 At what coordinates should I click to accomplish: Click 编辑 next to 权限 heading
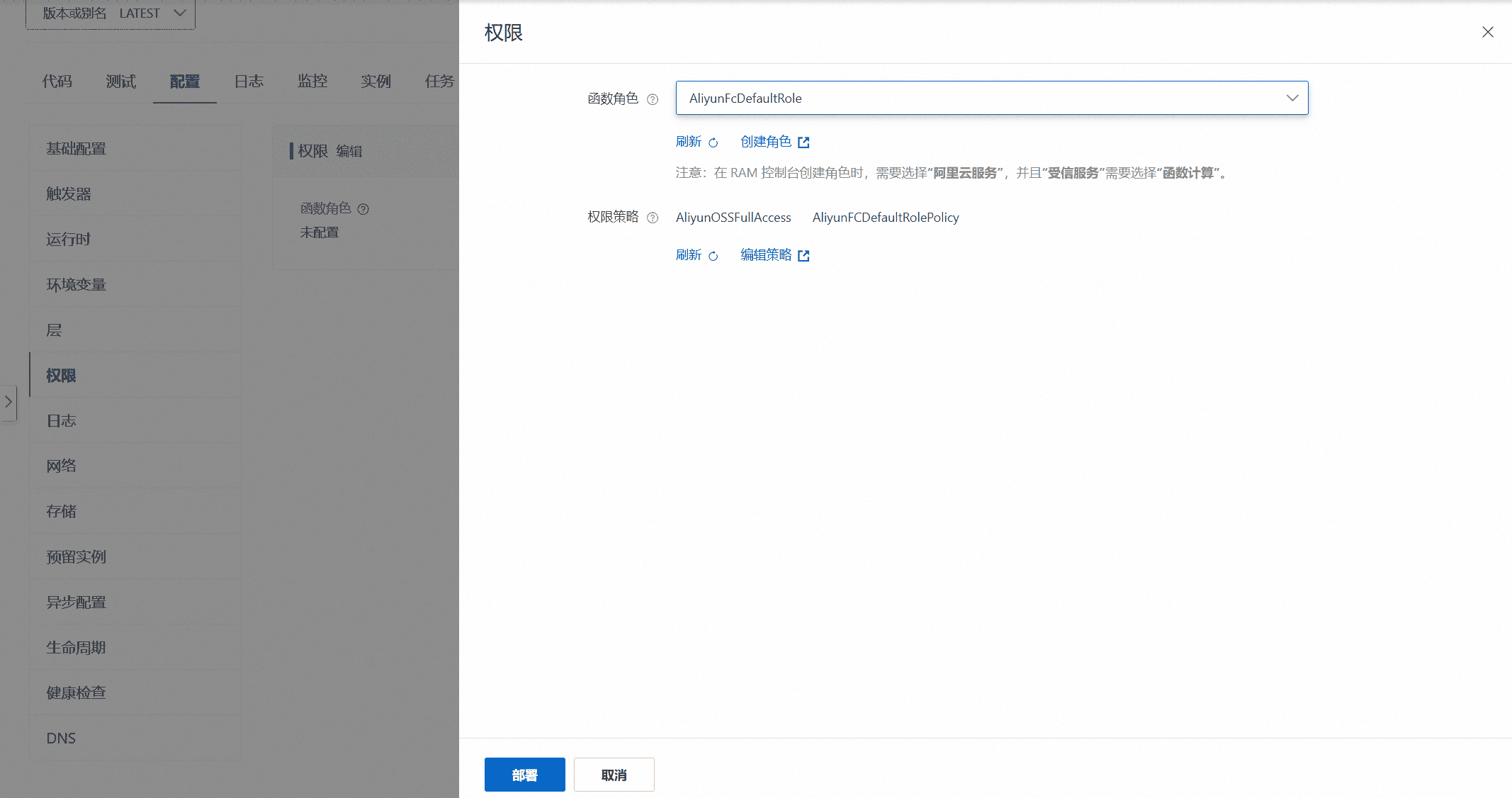(x=349, y=151)
